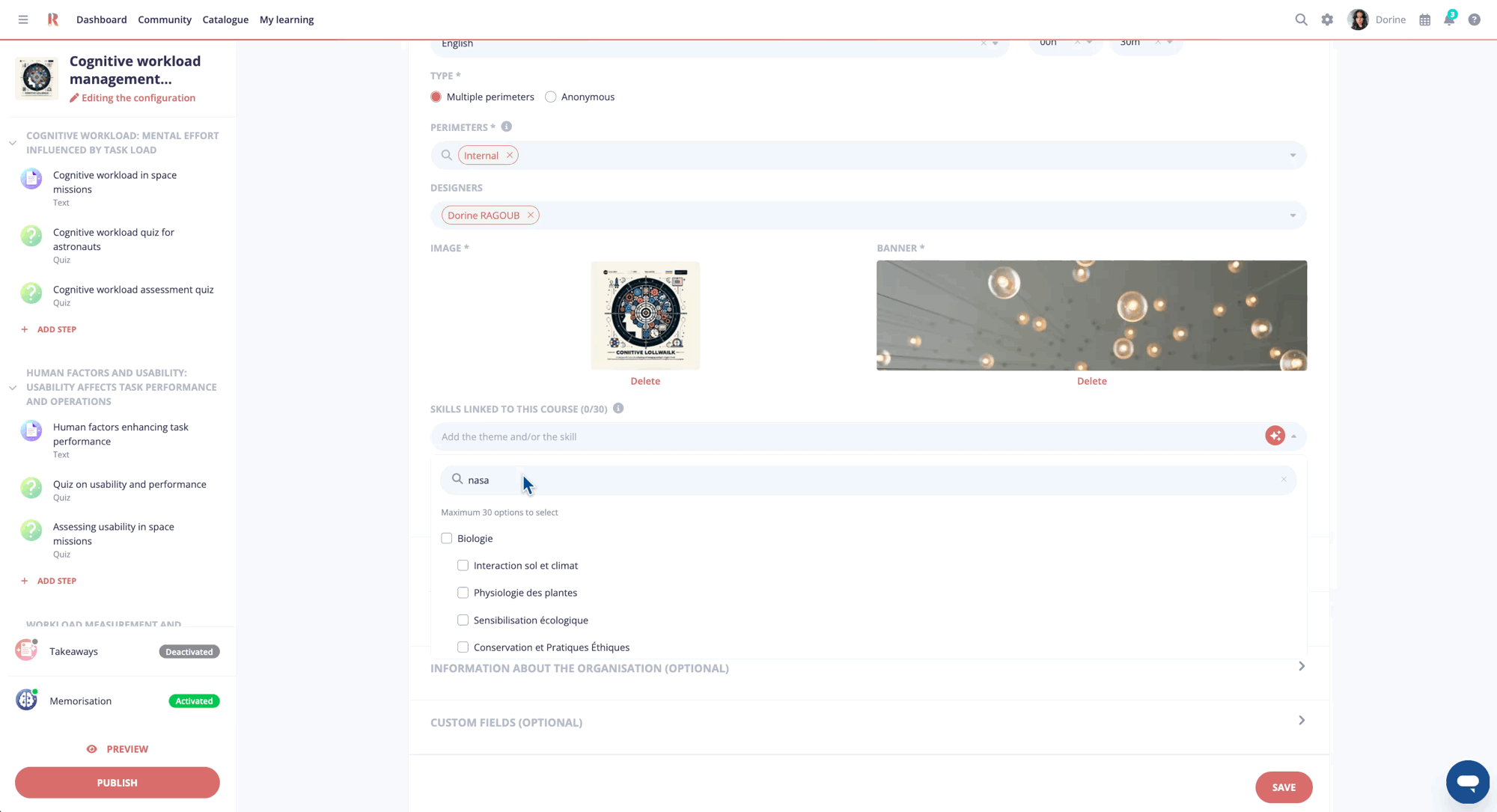The width and height of the screenshot is (1497, 812).
Task: Open the notifications bell
Action: pos(1449,19)
